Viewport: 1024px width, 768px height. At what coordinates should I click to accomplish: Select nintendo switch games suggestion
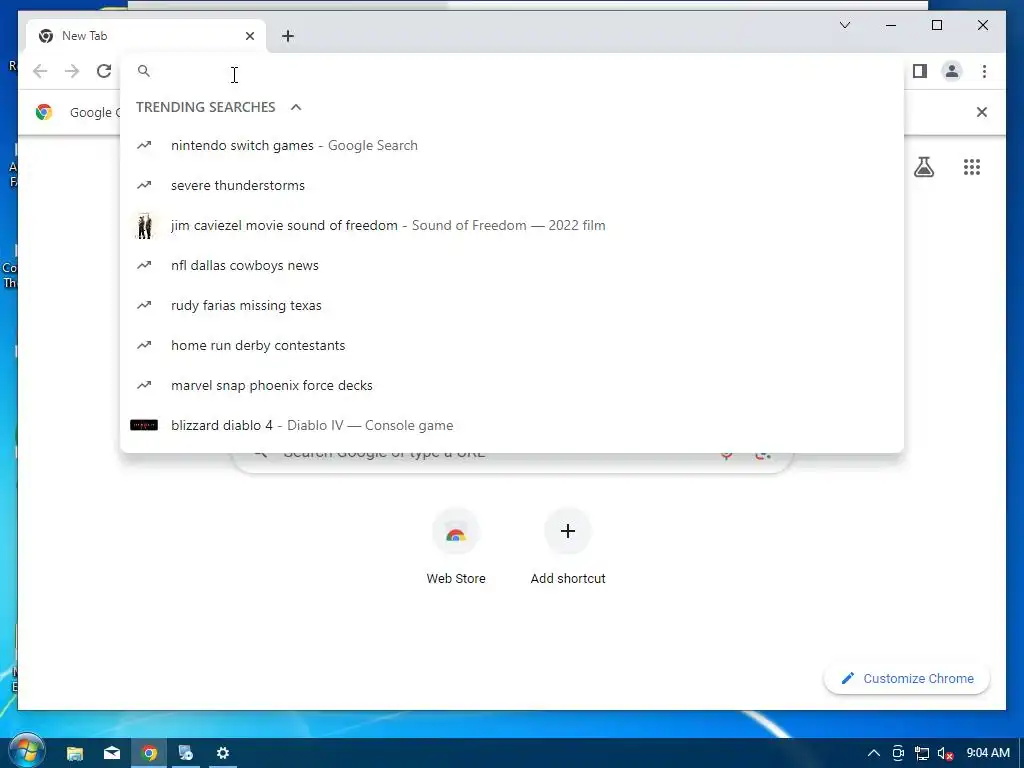[x=512, y=145]
